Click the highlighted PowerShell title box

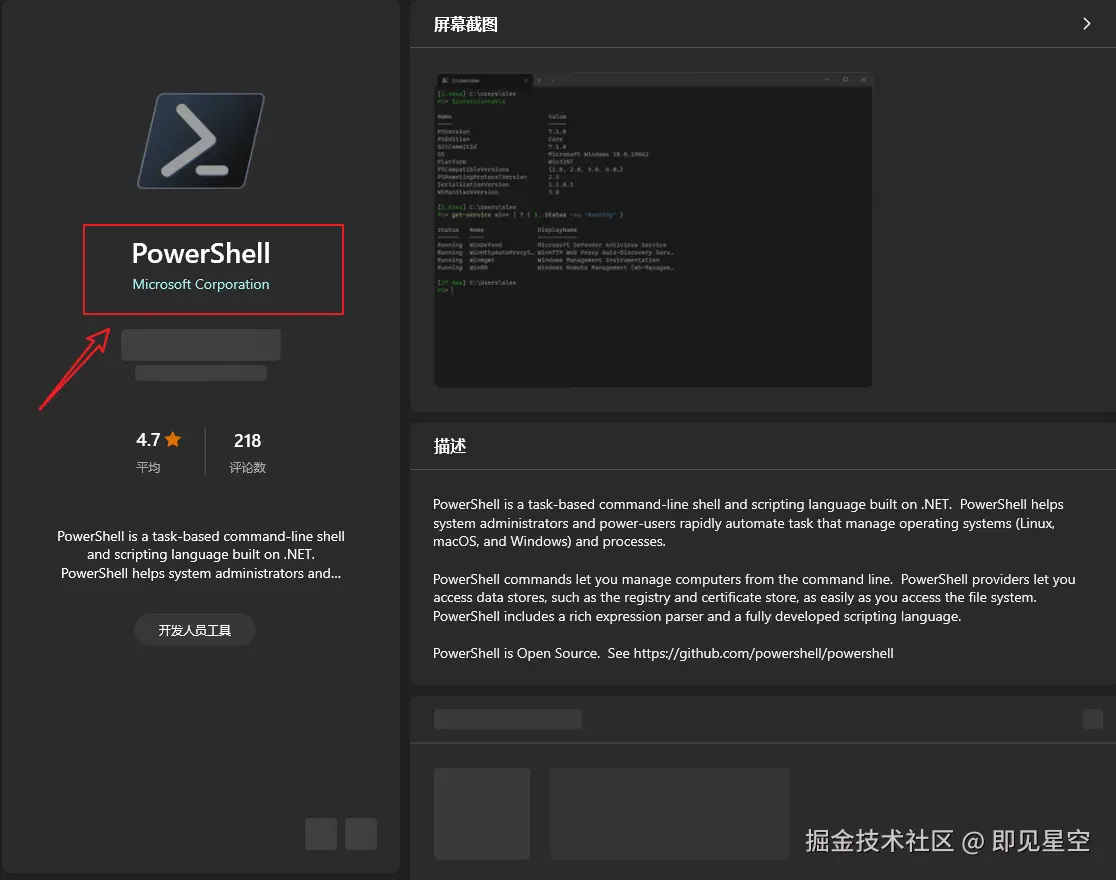[213, 269]
